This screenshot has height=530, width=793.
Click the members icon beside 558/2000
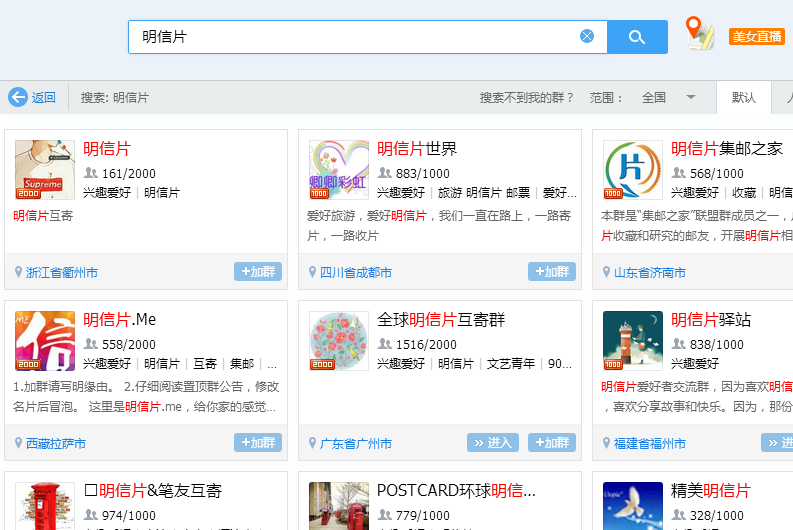[x=91, y=344]
